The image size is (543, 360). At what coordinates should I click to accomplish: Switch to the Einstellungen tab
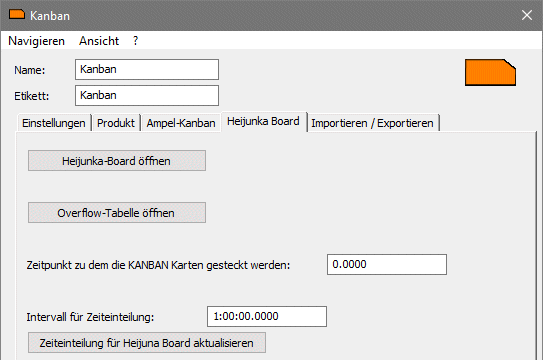click(54, 123)
